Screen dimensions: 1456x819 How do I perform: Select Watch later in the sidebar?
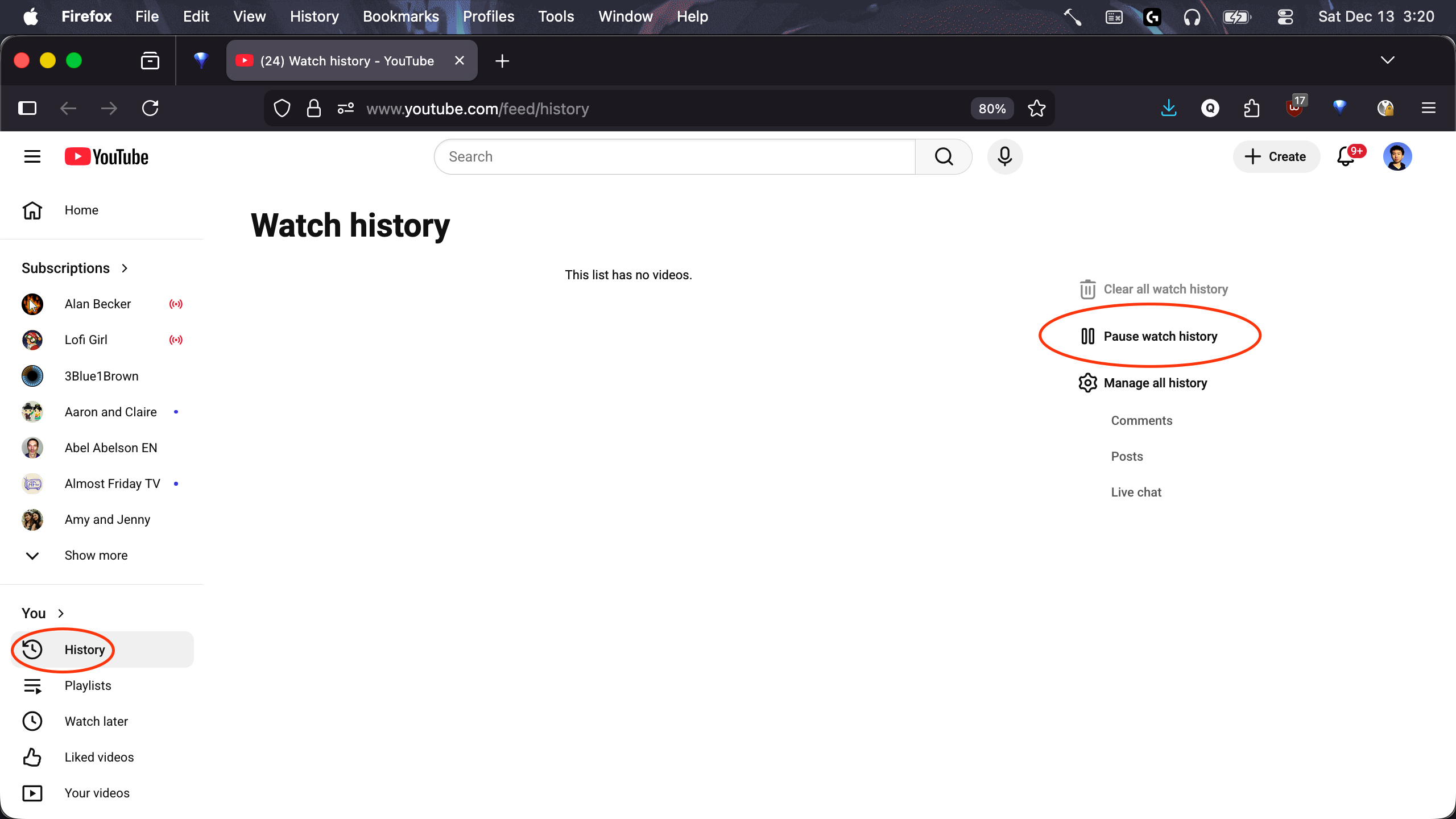click(96, 721)
